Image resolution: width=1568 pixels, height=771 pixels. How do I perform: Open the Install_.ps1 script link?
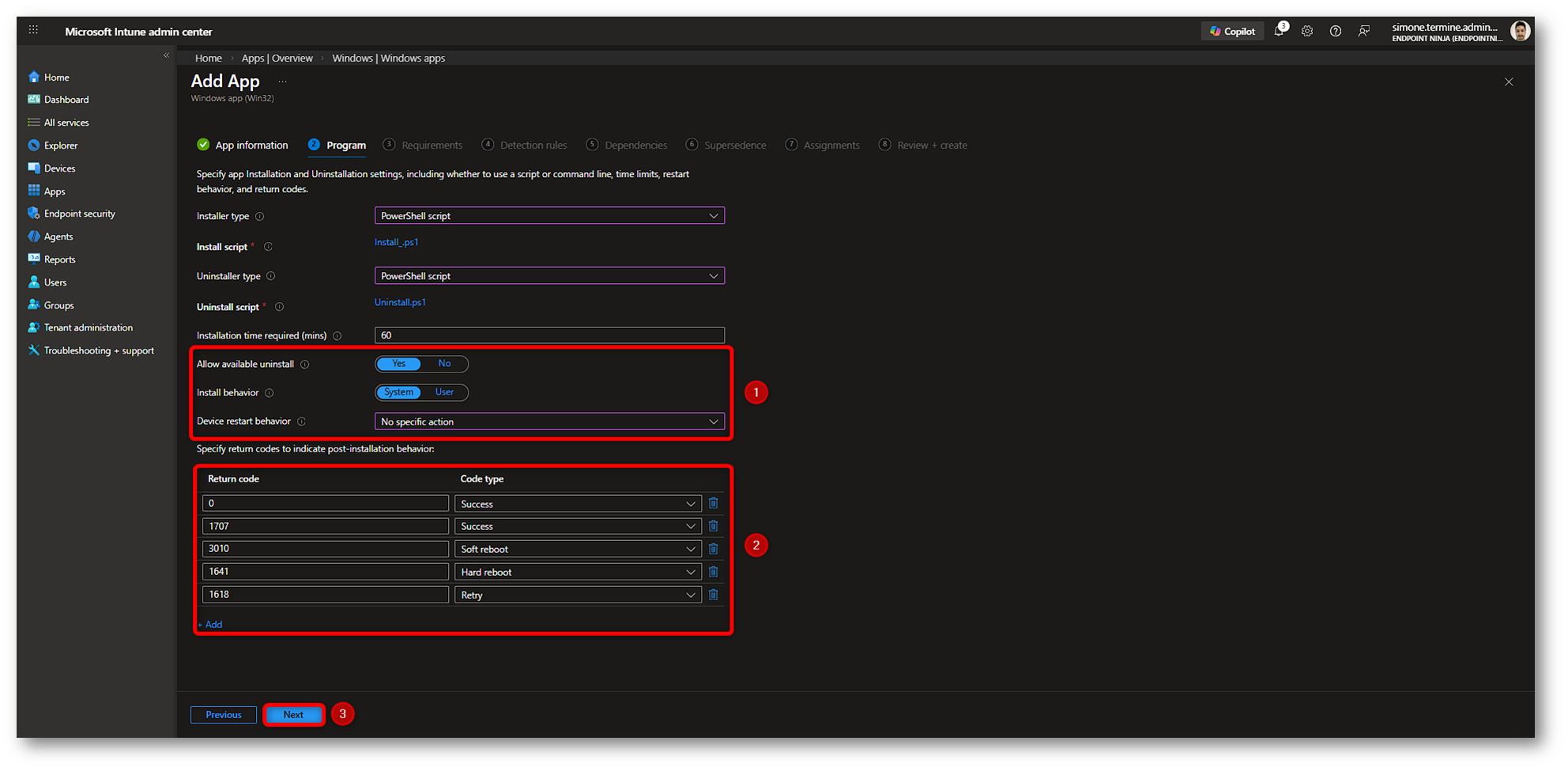coord(396,243)
